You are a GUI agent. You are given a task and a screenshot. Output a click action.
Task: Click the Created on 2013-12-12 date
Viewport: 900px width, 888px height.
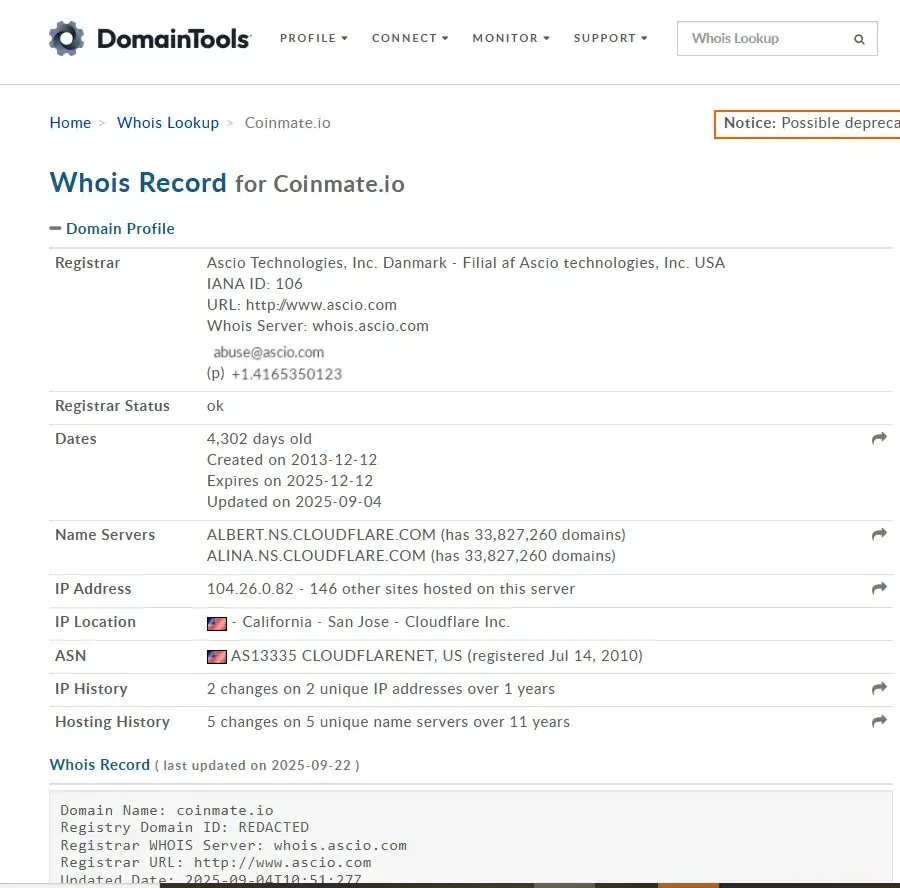292,460
